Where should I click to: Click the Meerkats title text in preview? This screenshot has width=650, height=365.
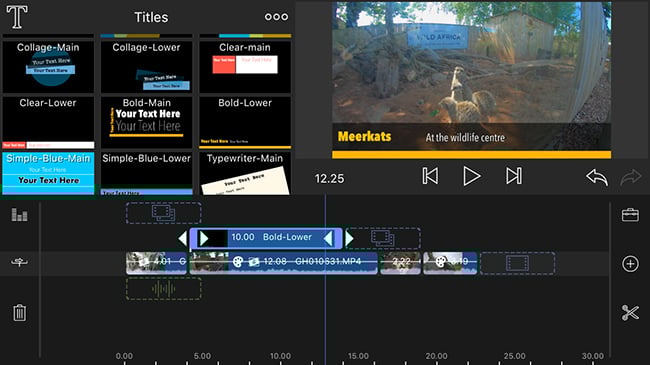[x=364, y=136]
